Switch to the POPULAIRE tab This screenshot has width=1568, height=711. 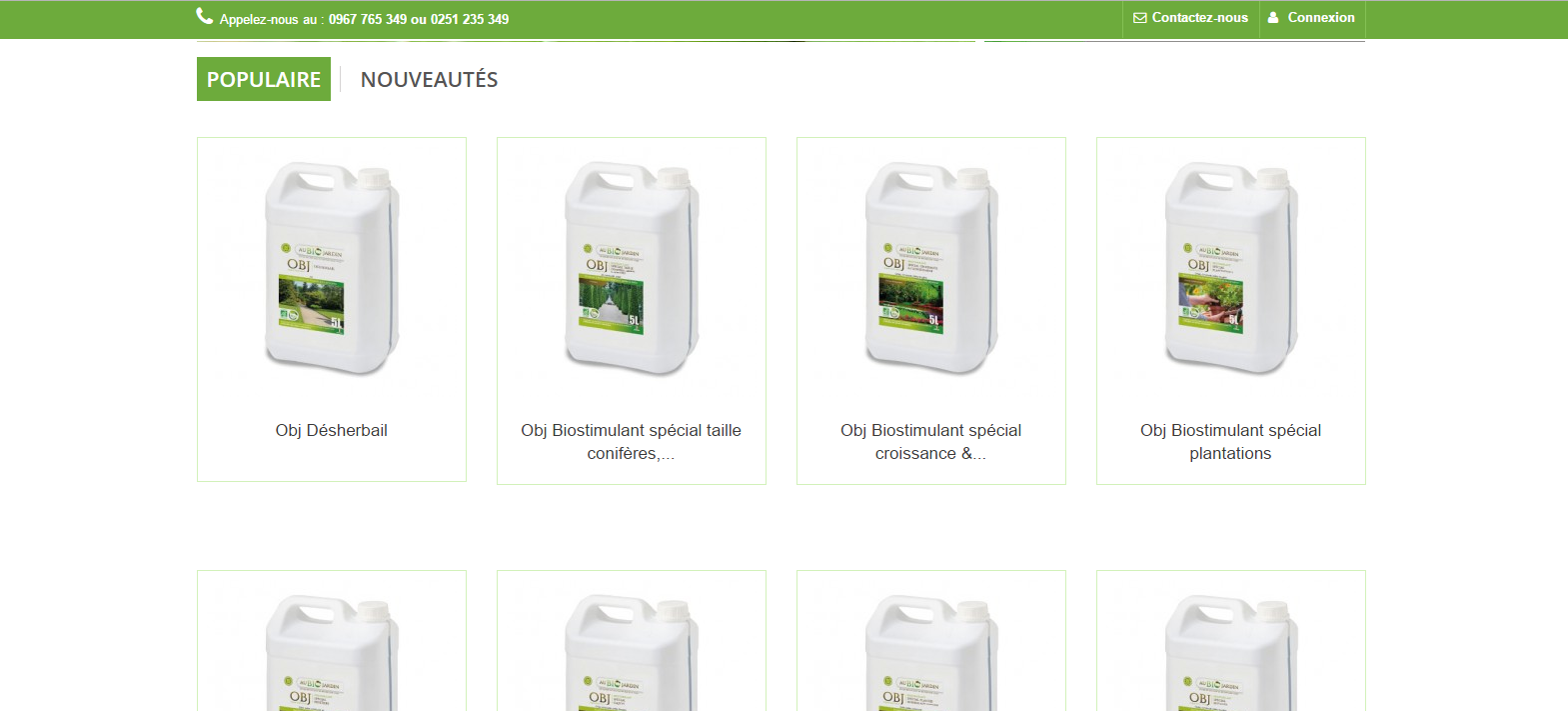(264, 79)
